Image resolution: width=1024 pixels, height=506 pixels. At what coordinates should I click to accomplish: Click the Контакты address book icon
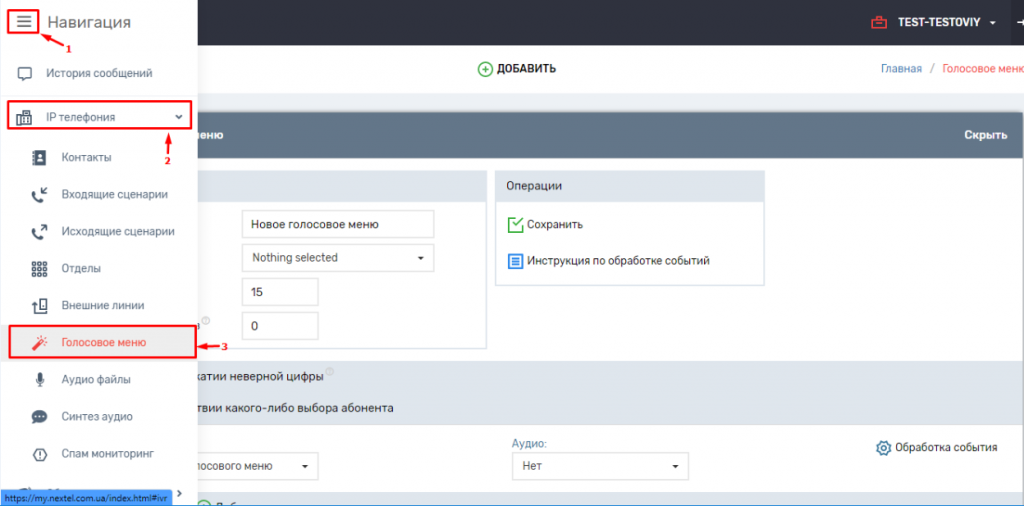[x=39, y=157]
